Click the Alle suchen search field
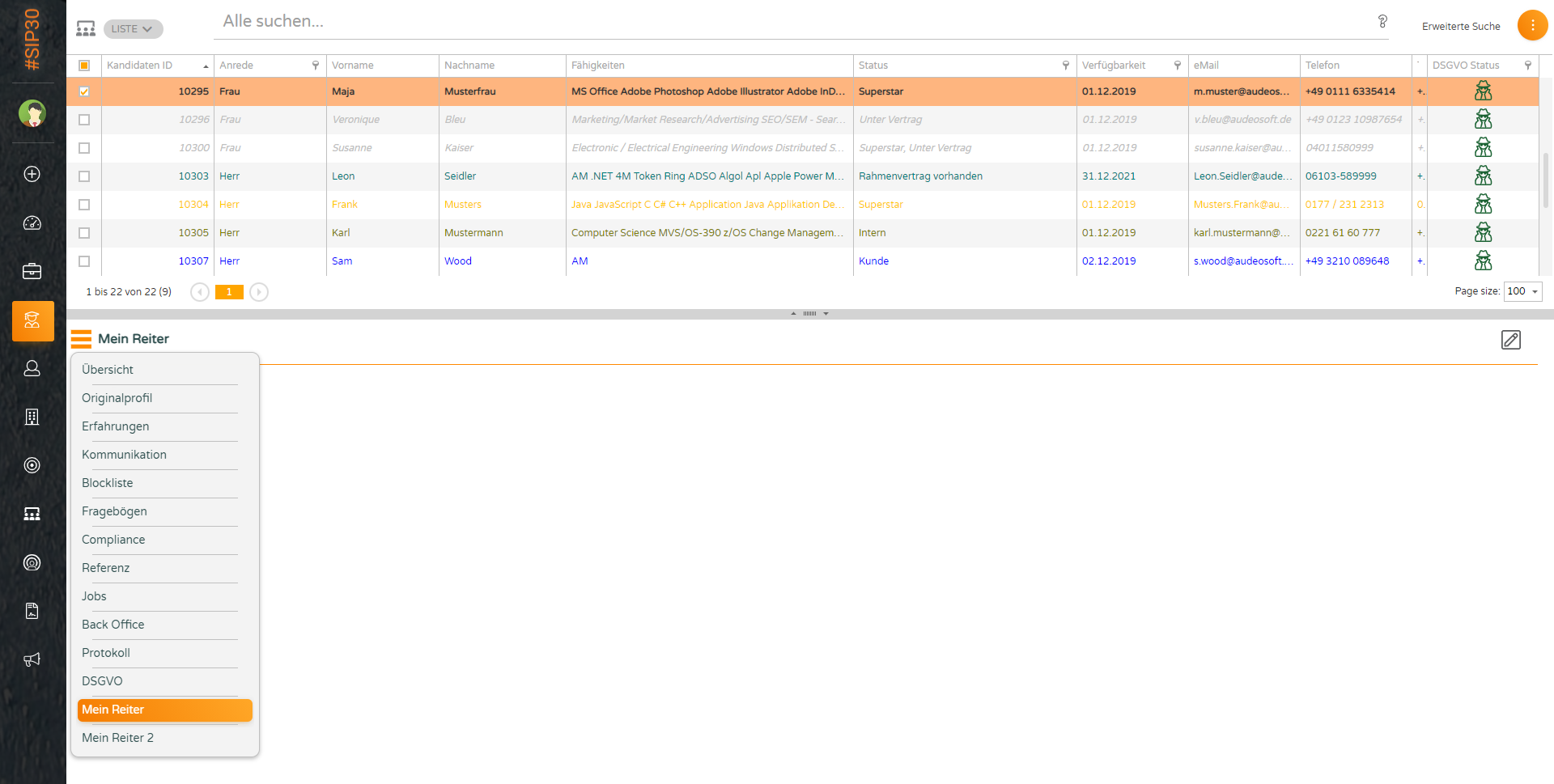This screenshot has height=784, width=1554. [x=793, y=22]
